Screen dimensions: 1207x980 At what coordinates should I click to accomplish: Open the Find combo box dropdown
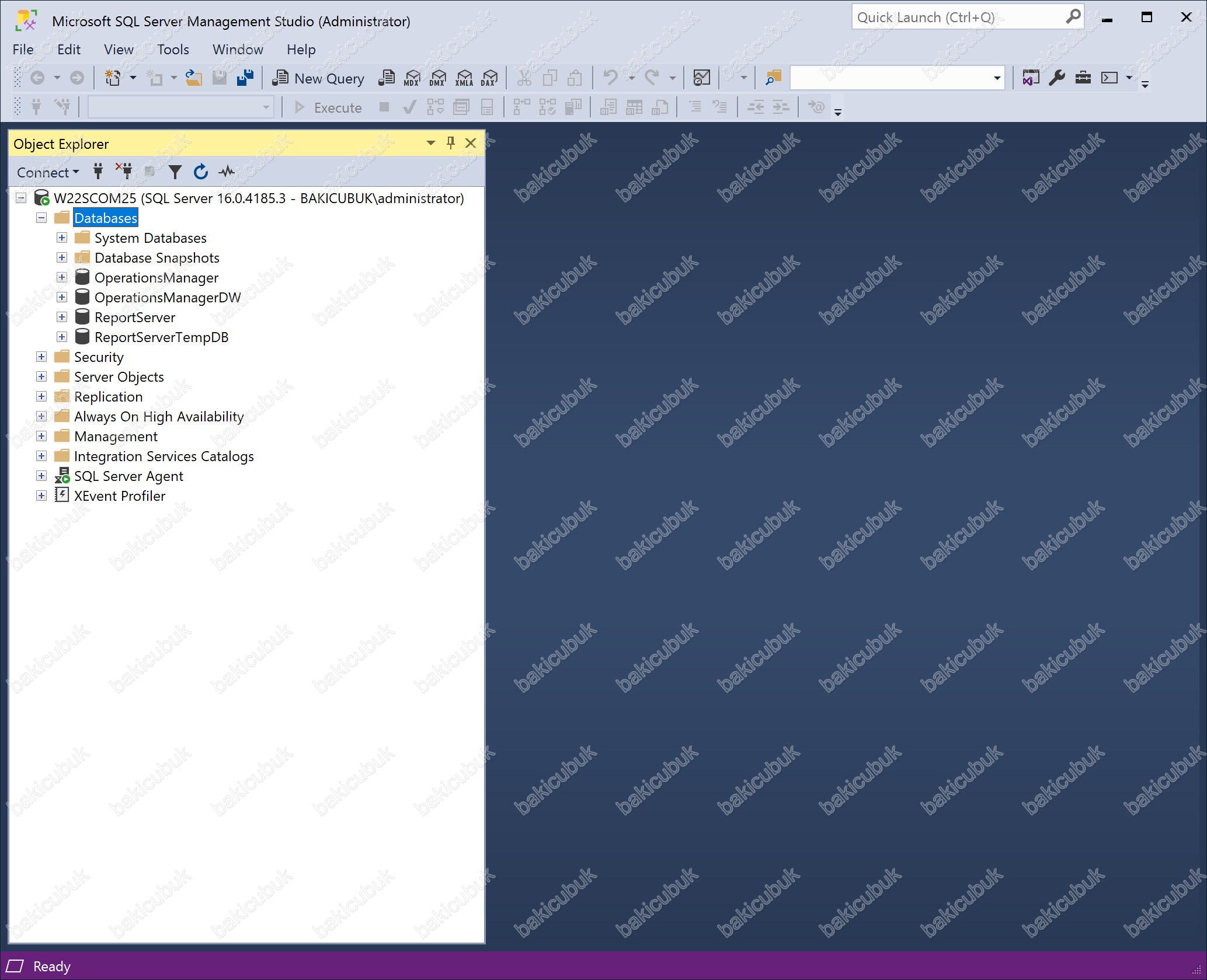click(x=997, y=78)
